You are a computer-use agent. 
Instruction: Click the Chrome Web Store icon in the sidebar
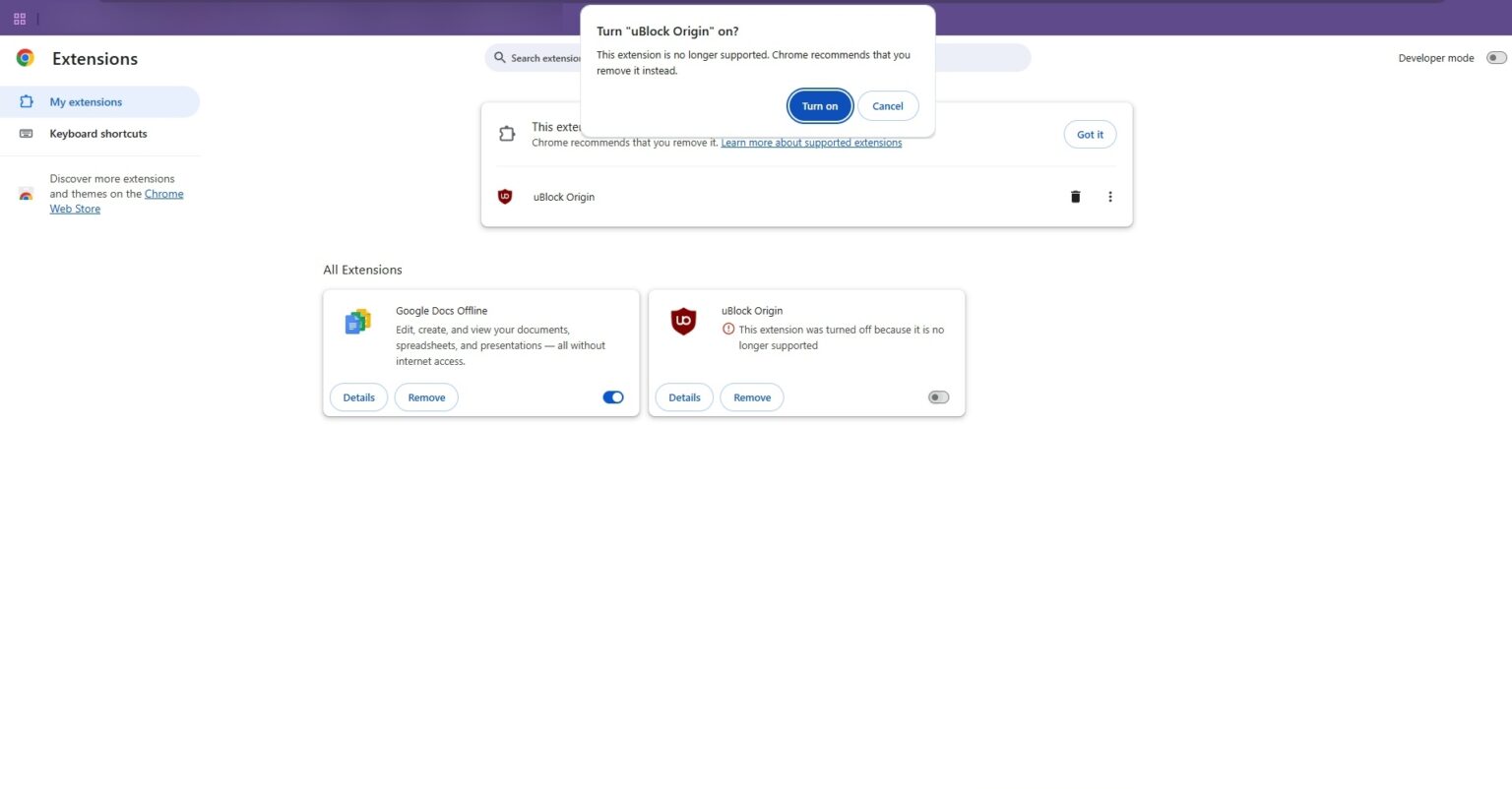coord(26,196)
